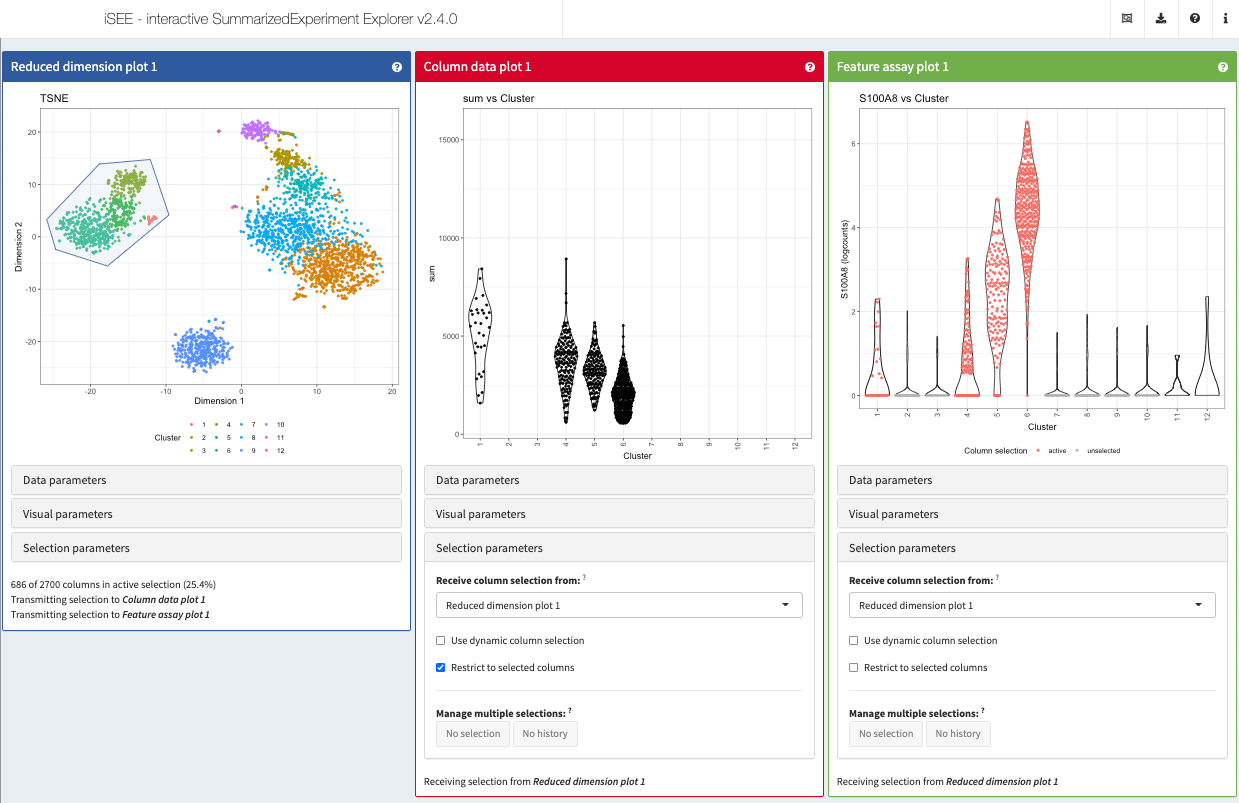The height and width of the screenshot is (803, 1239).
Task: Open the header help question mark menu
Action: pos(1194,19)
